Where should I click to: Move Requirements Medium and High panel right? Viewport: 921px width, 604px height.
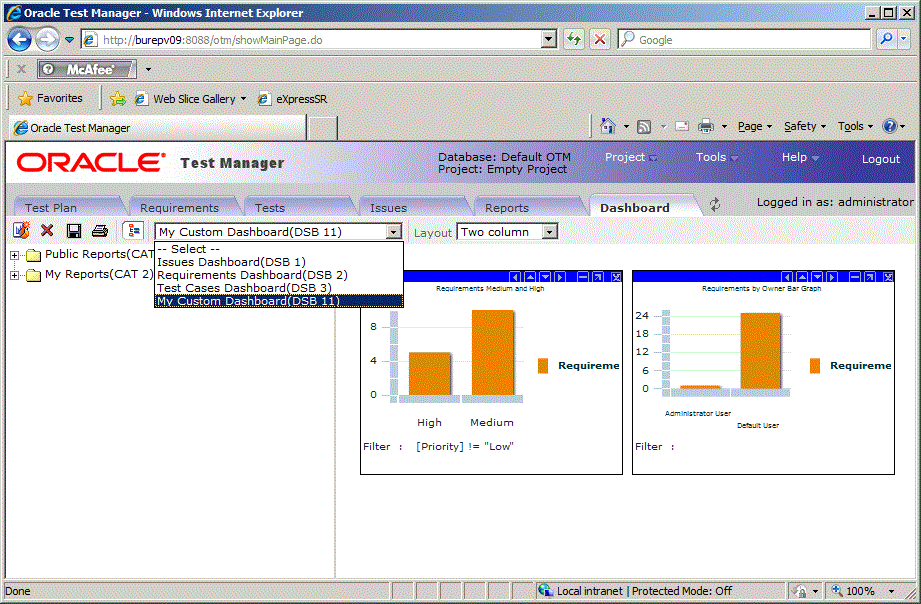click(560, 277)
